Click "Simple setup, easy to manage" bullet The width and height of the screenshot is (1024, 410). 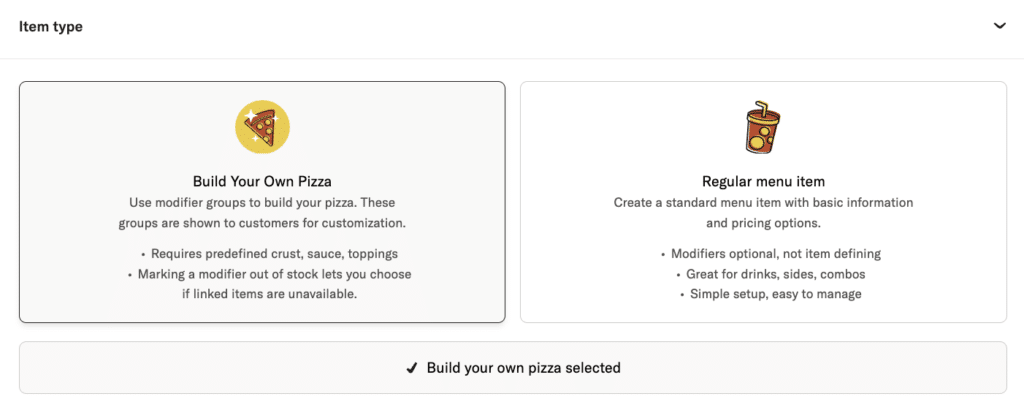point(770,294)
